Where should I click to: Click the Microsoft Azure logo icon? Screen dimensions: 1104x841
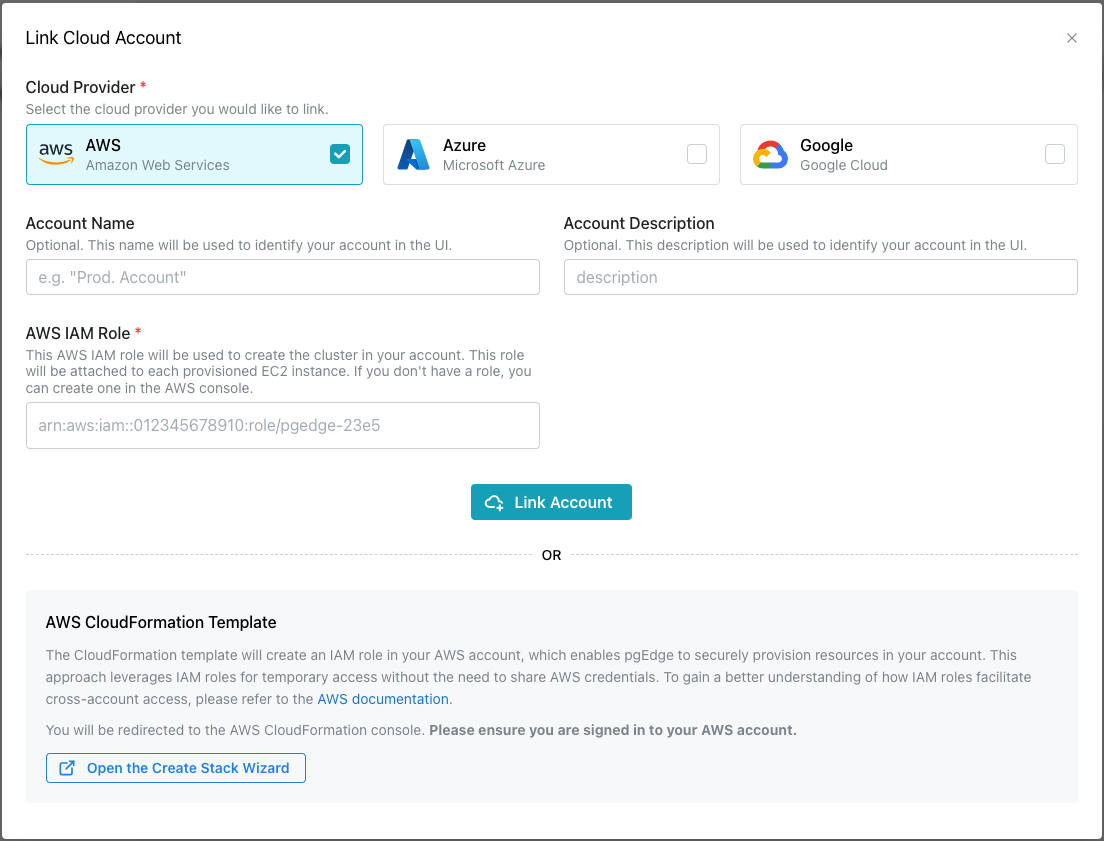[x=414, y=154]
